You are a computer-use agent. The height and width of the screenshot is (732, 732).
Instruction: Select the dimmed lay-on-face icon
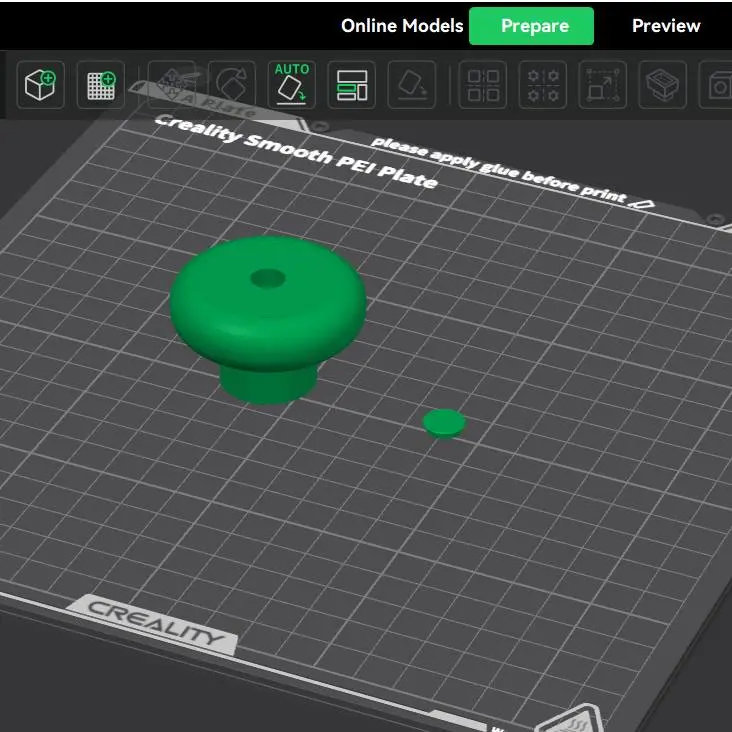point(412,85)
